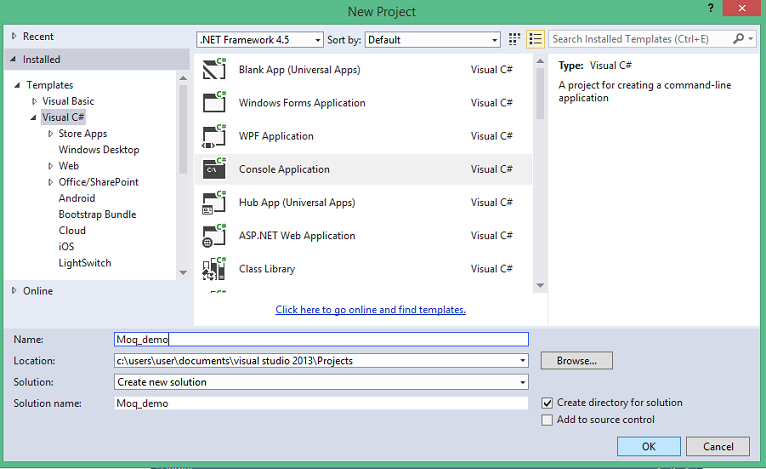Viewport: 766px width, 469px height.
Task: Select the Windows Forms Application template icon
Action: (x=214, y=102)
